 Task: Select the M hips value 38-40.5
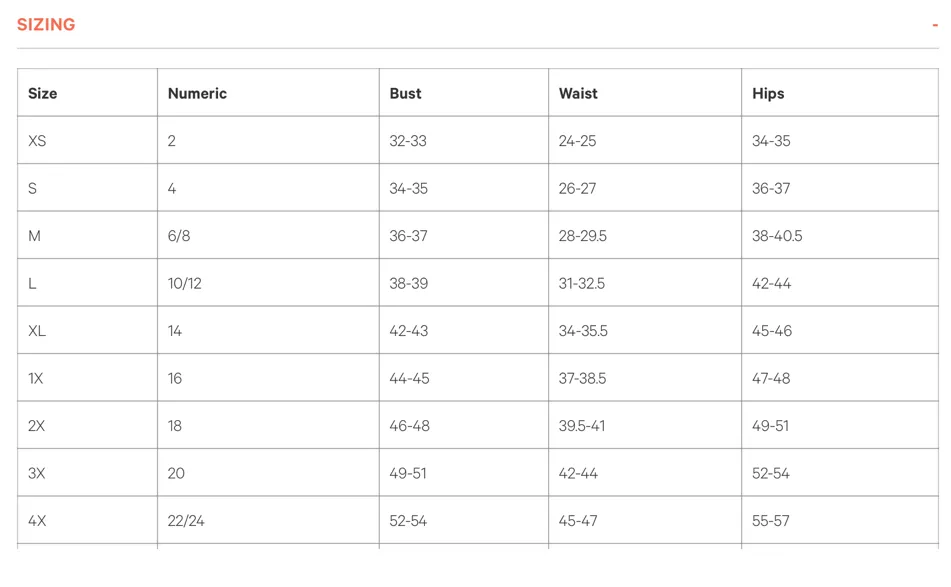(x=777, y=236)
